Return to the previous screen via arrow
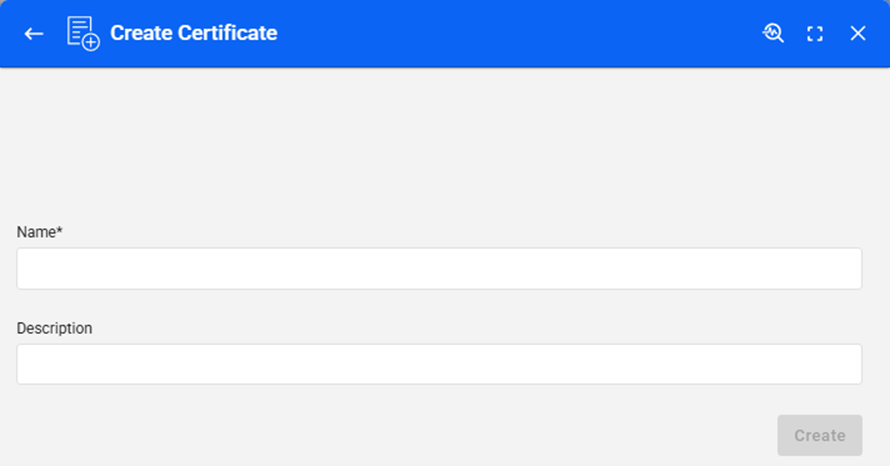890x466 pixels. click(x=34, y=34)
